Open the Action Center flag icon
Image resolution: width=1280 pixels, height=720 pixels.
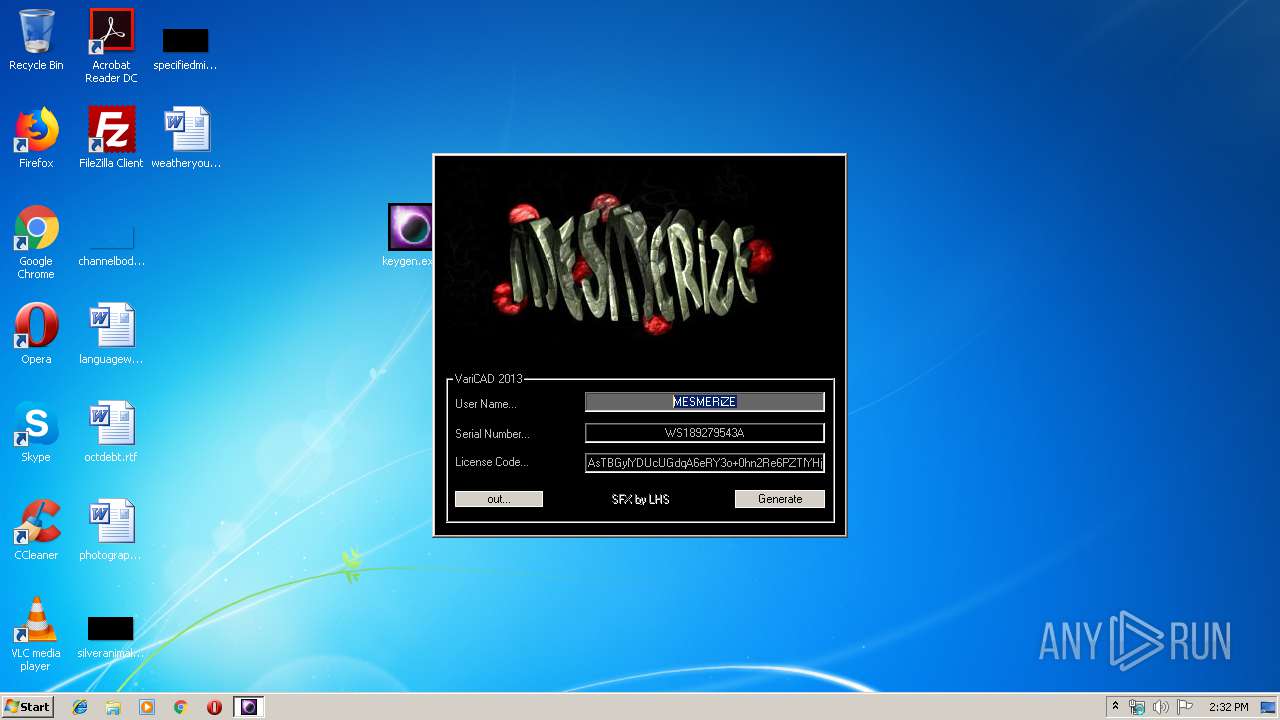(x=1185, y=707)
